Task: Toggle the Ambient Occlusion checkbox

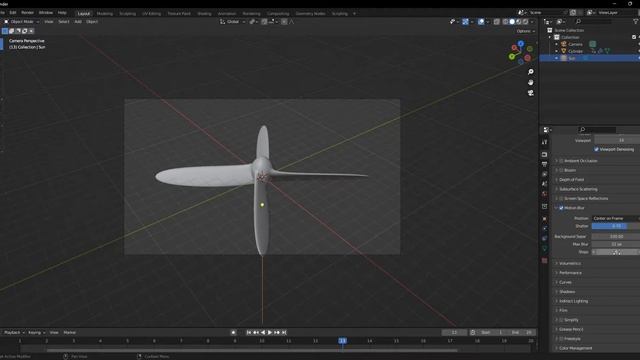Action: 561,161
